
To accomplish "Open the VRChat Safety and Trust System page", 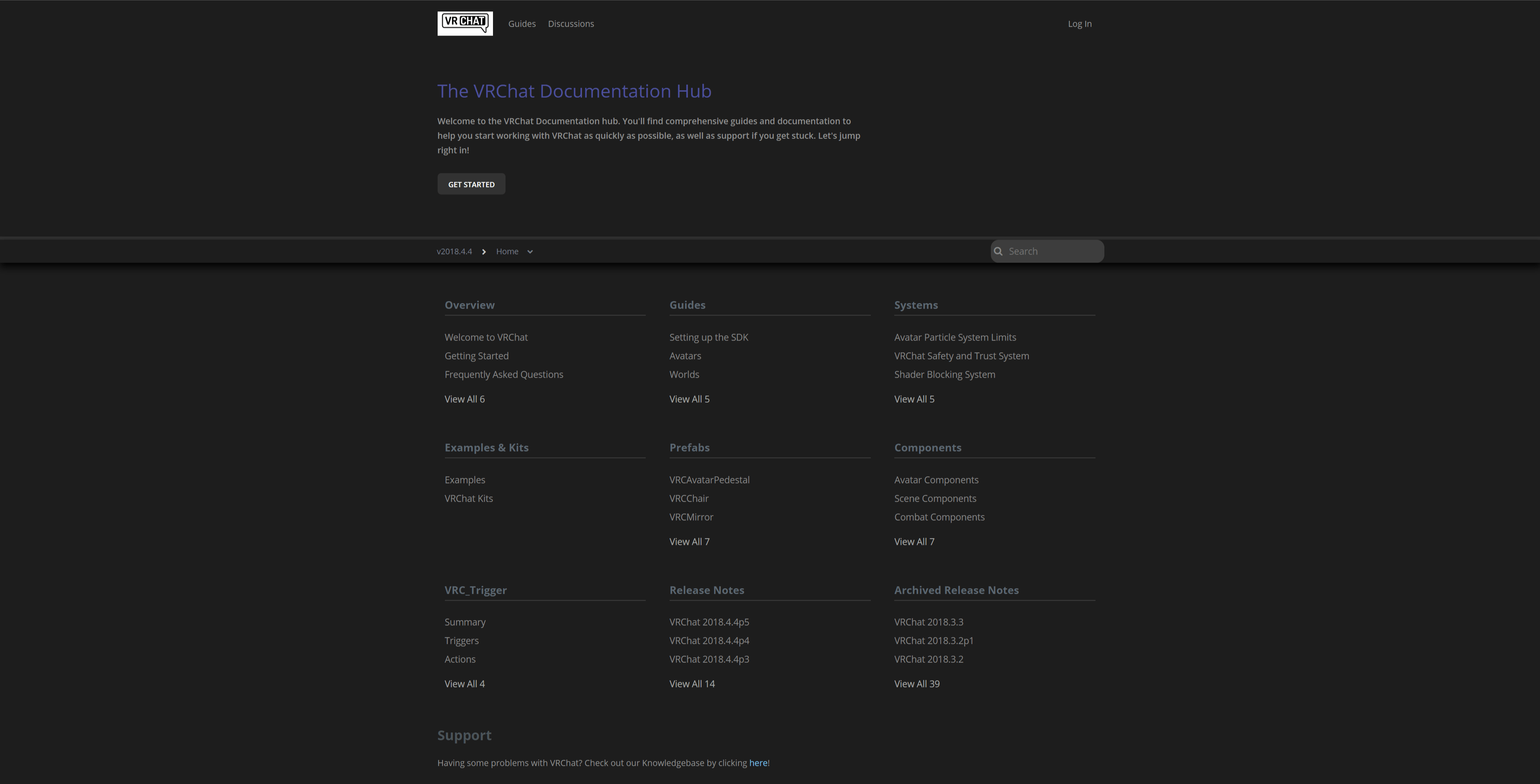I will click(961, 355).
